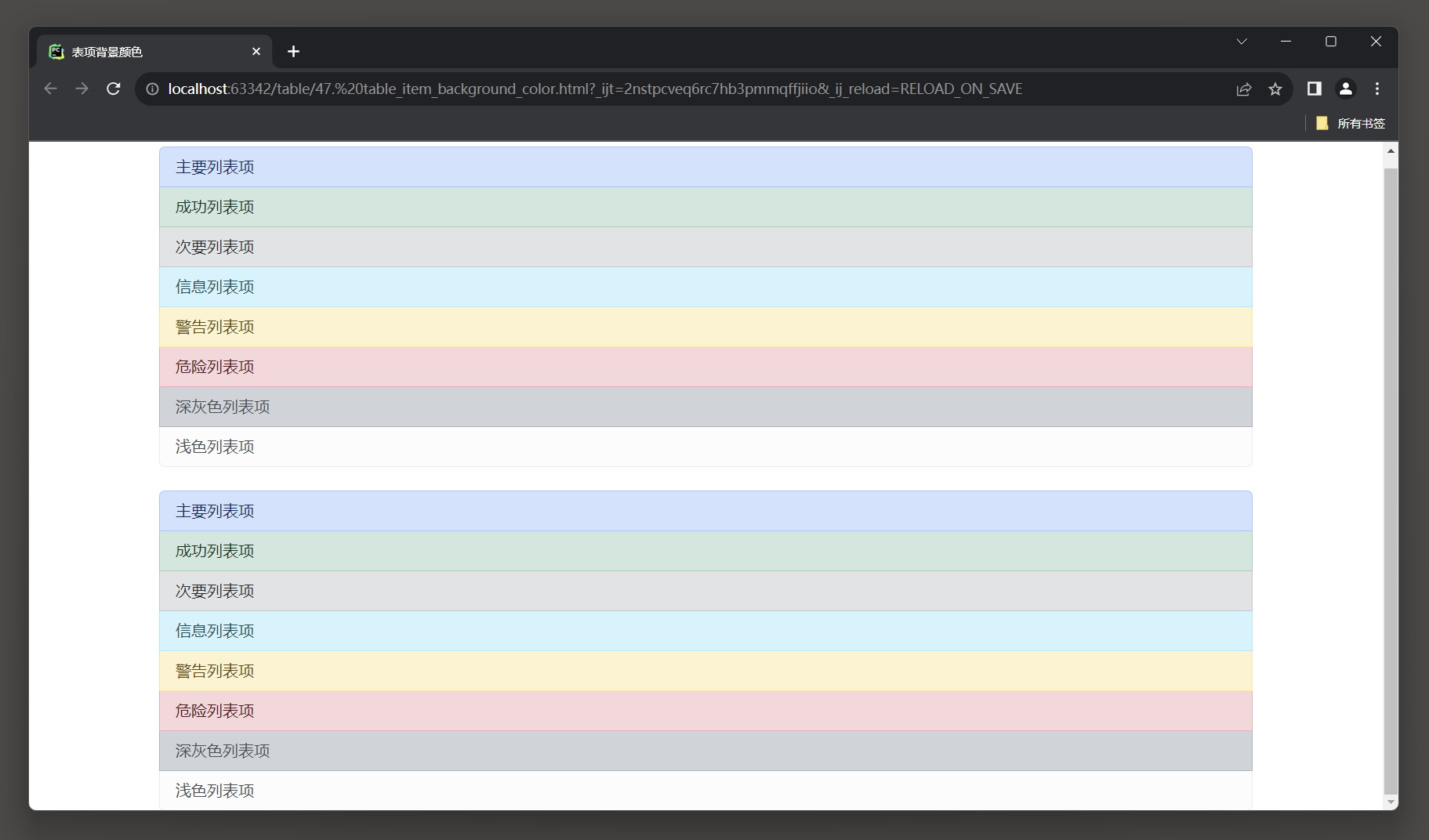The image size is (1429, 840).
Task: Select the 表项背景颜色 tab
Action: click(154, 52)
